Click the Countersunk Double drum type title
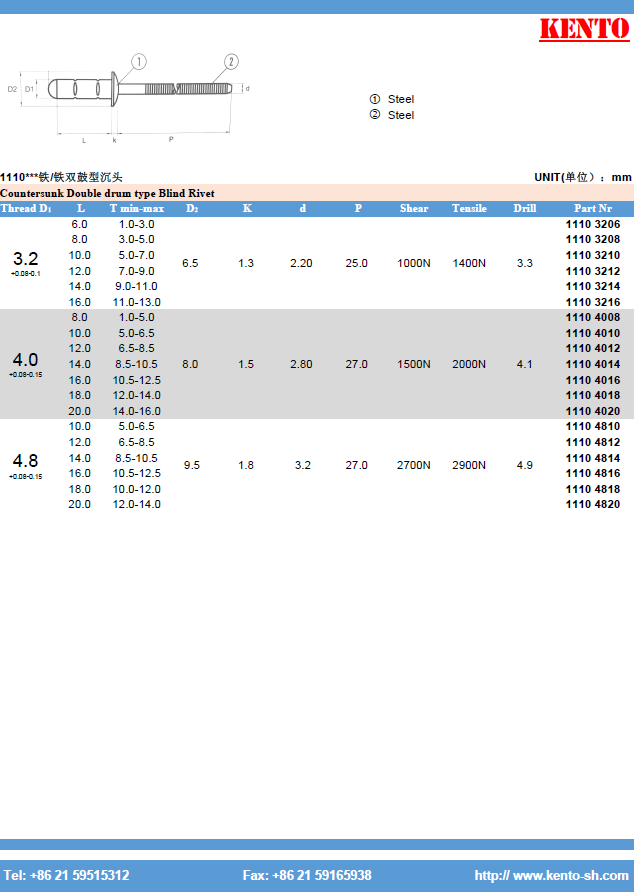The image size is (635, 893). coord(107,193)
